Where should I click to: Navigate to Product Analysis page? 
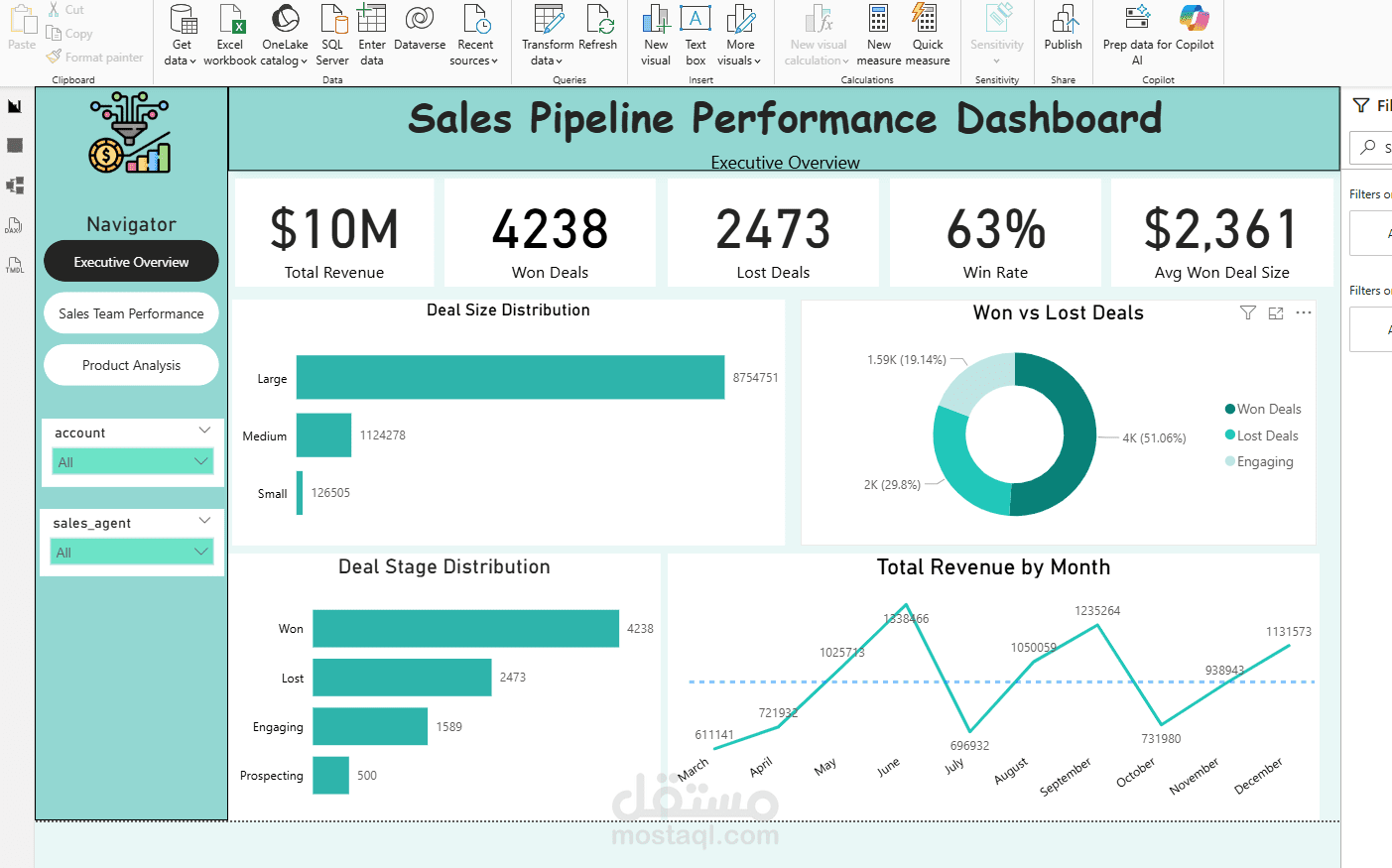[x=131, y=365]
